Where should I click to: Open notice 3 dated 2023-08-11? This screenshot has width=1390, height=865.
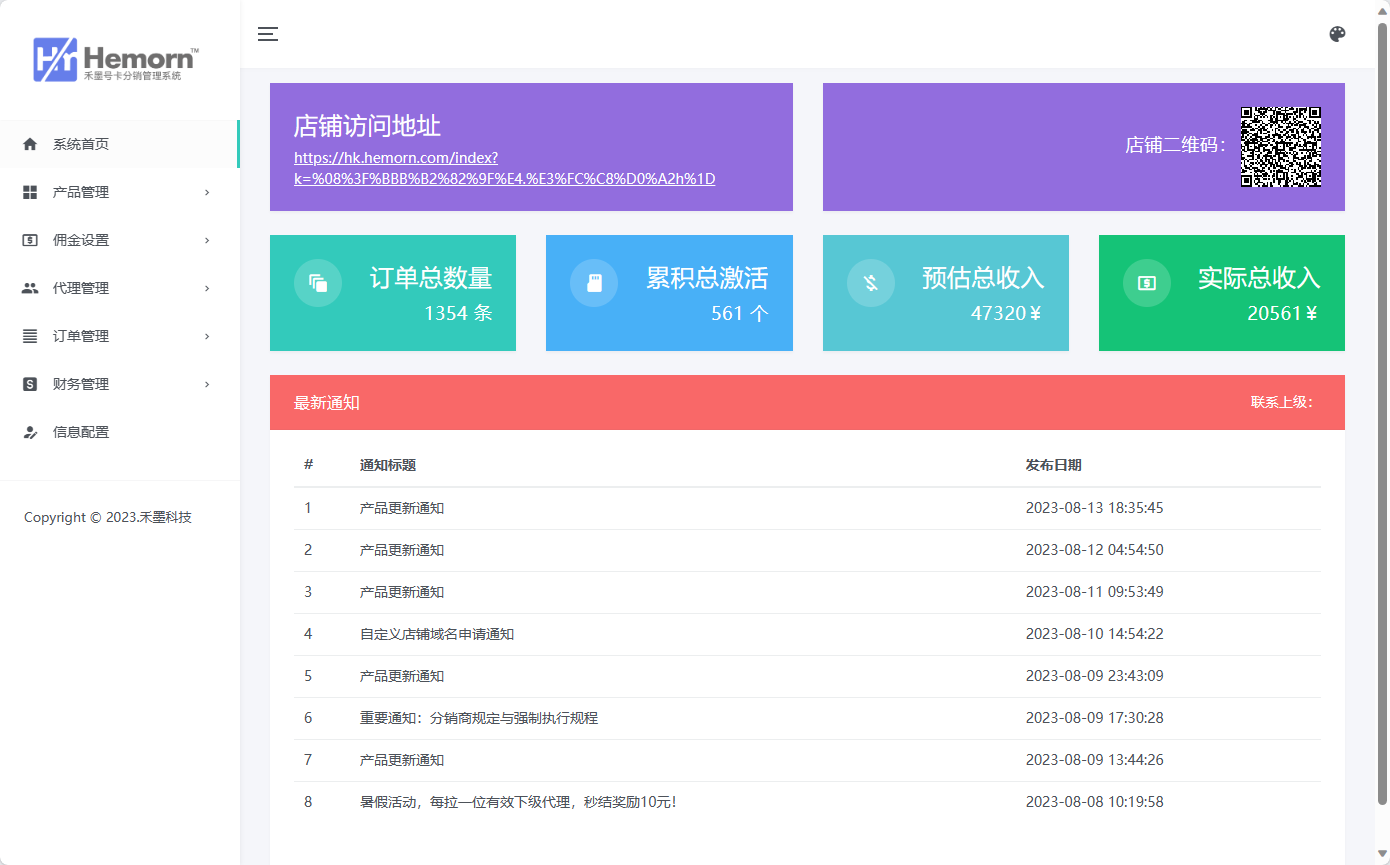coord(402,592)
